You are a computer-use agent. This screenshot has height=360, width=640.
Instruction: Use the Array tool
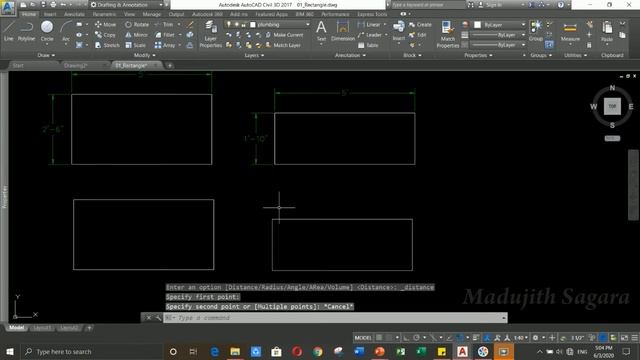point(165,45)
